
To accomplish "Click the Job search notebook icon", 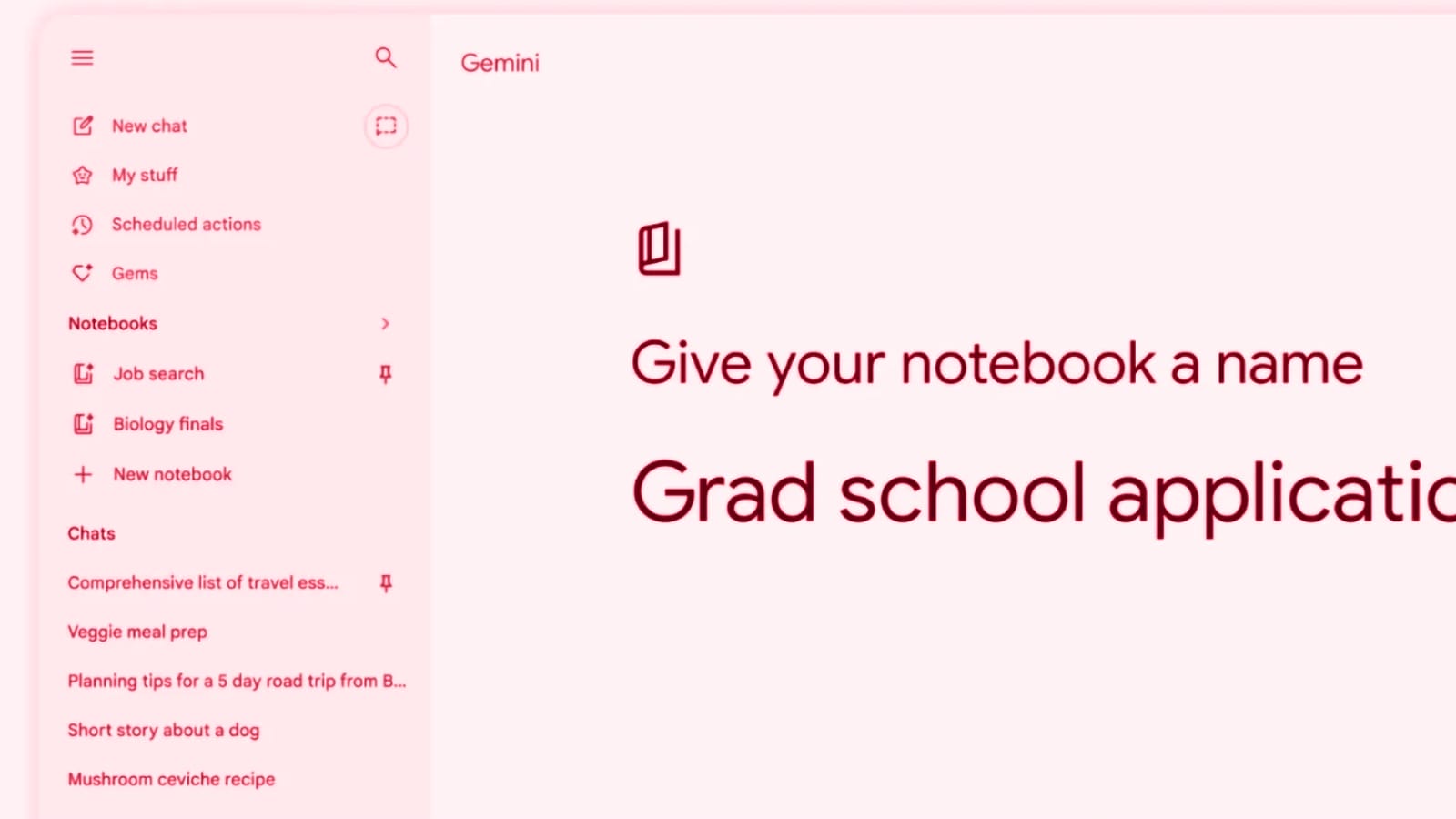I will pos(84,374).
